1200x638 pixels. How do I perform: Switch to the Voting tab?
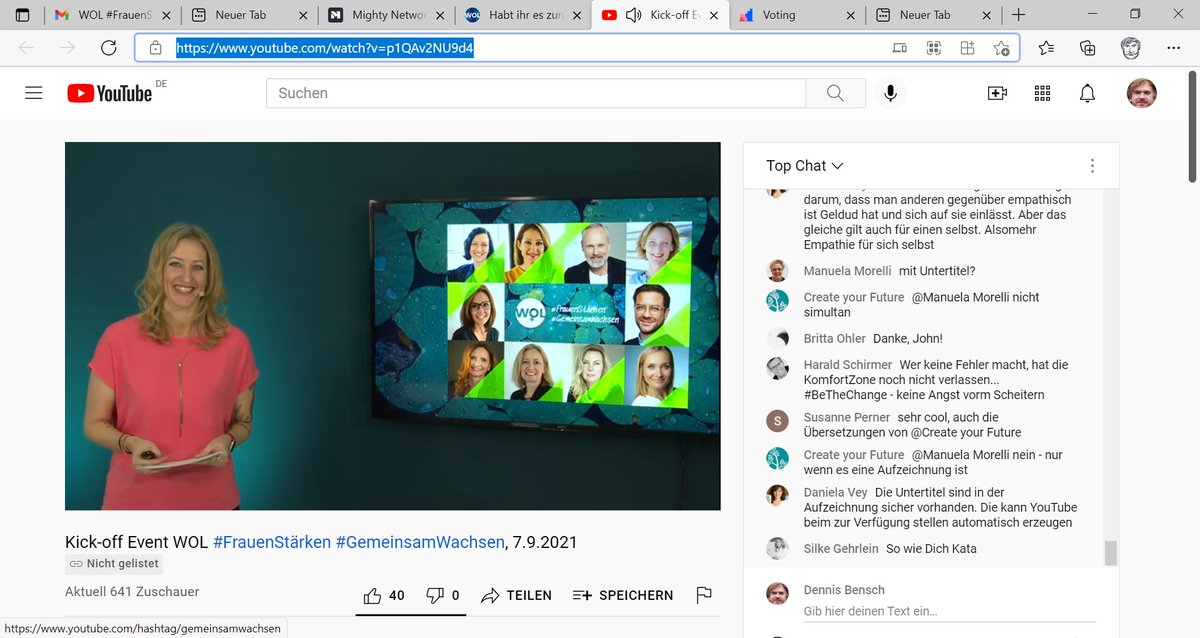click(x=798, y=15)
